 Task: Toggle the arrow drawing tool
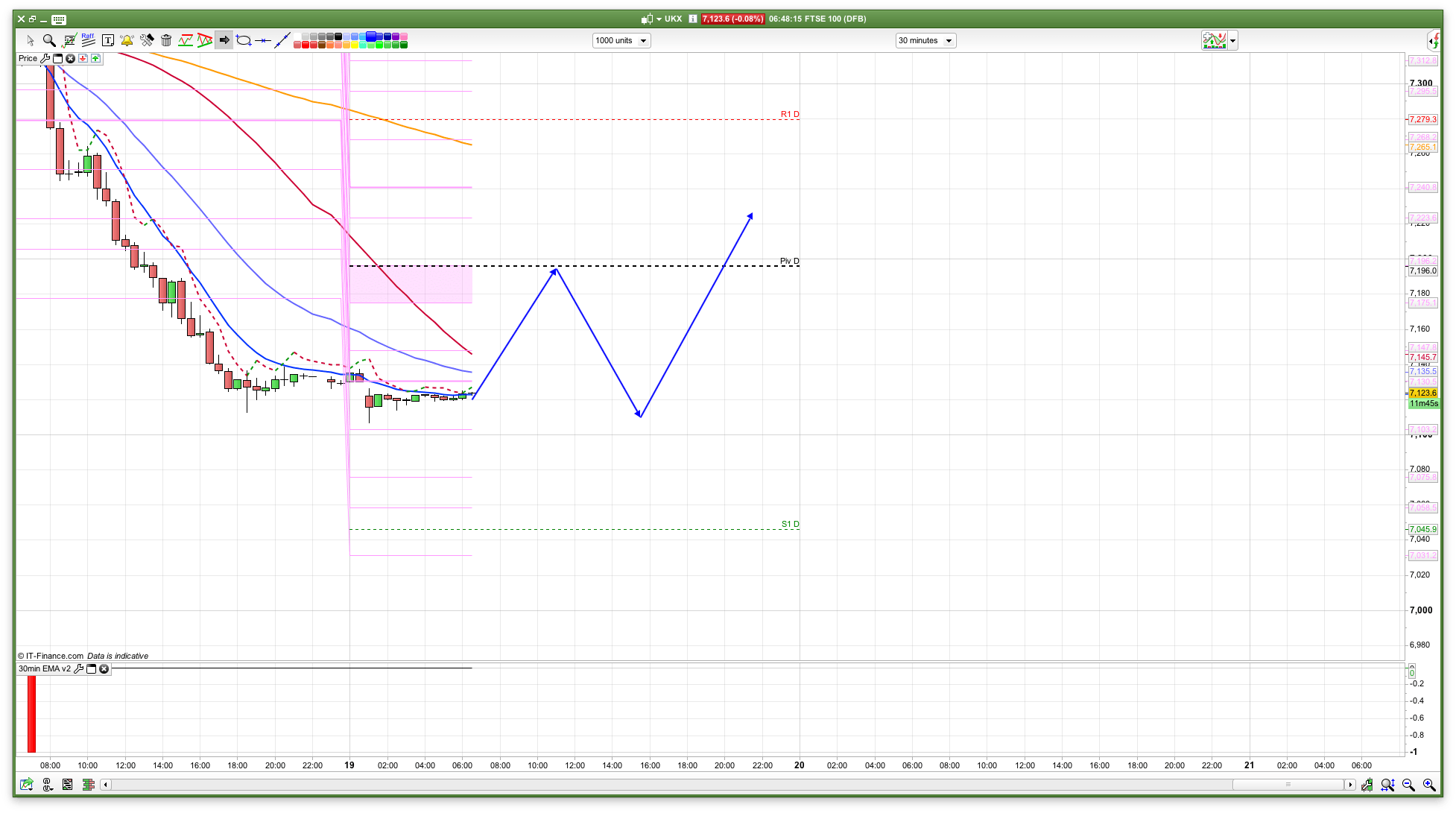coord(224,40)
